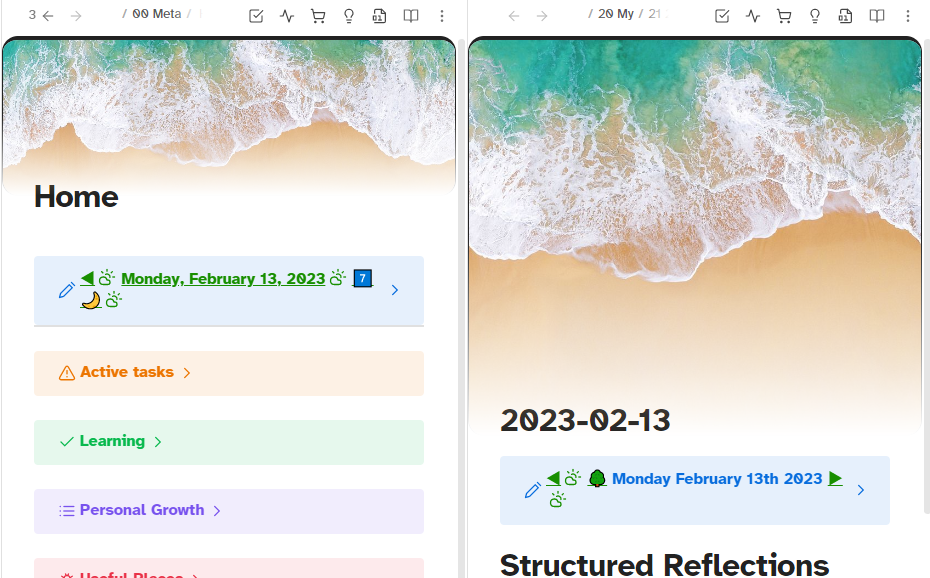The image size is (930, 578).
Task: Open the three-dot more options menu on the right
Action: [x=907, y=16]
